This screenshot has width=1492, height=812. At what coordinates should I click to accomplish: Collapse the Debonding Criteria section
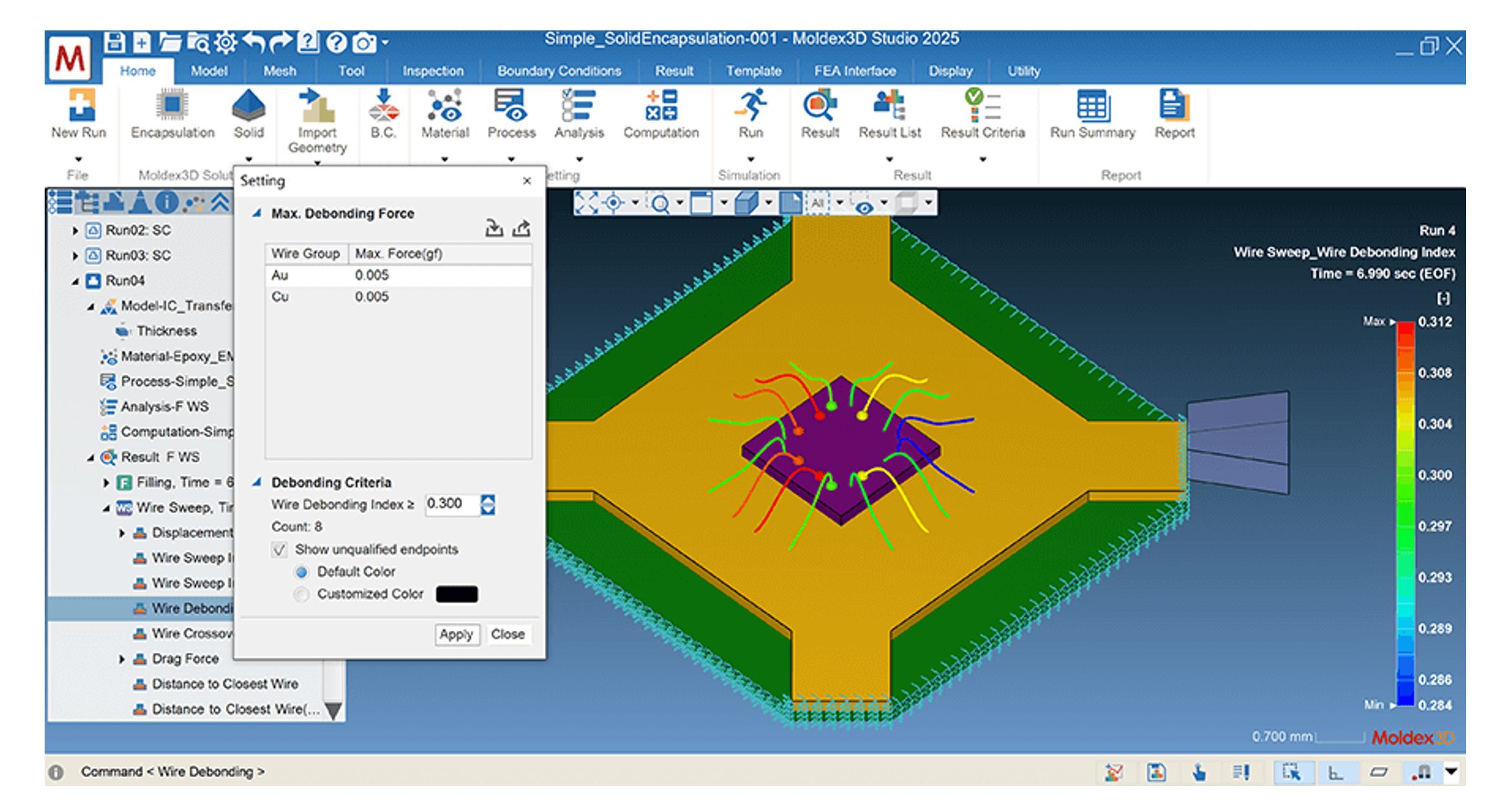pos(256,482)
